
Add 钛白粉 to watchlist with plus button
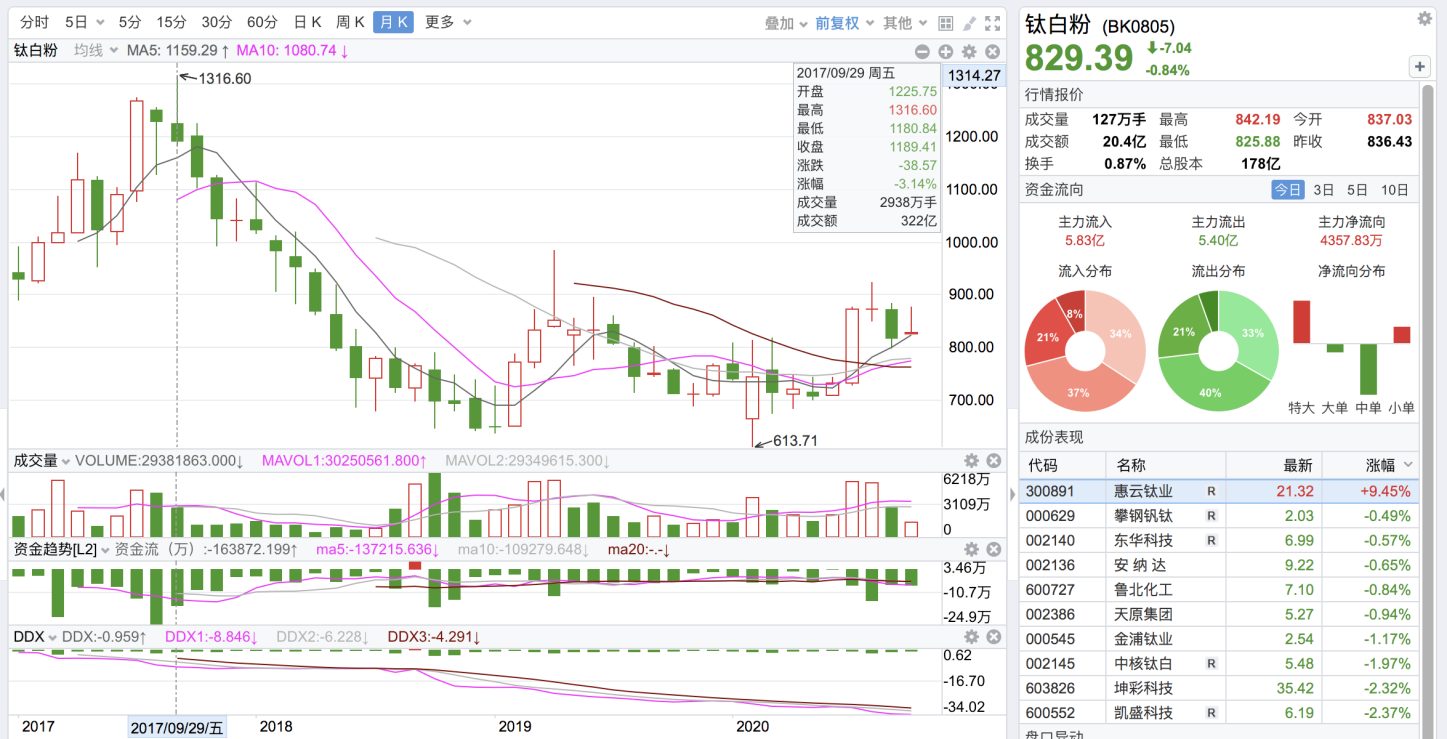[1419, 67]
